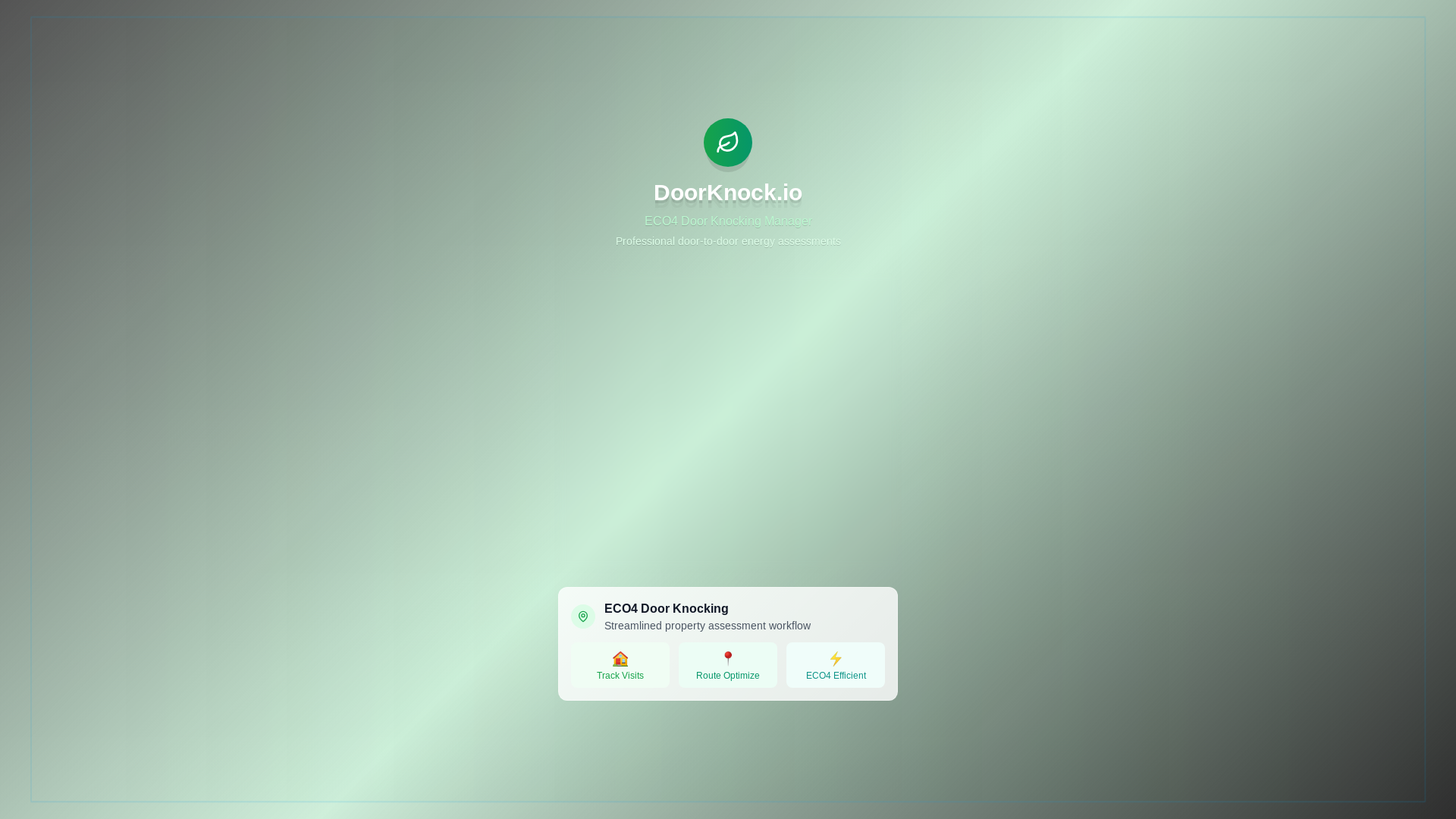Click the ECO4 Door Knocking card title
The height and width of the screenshot is (819, 1456).
[666, 609]
